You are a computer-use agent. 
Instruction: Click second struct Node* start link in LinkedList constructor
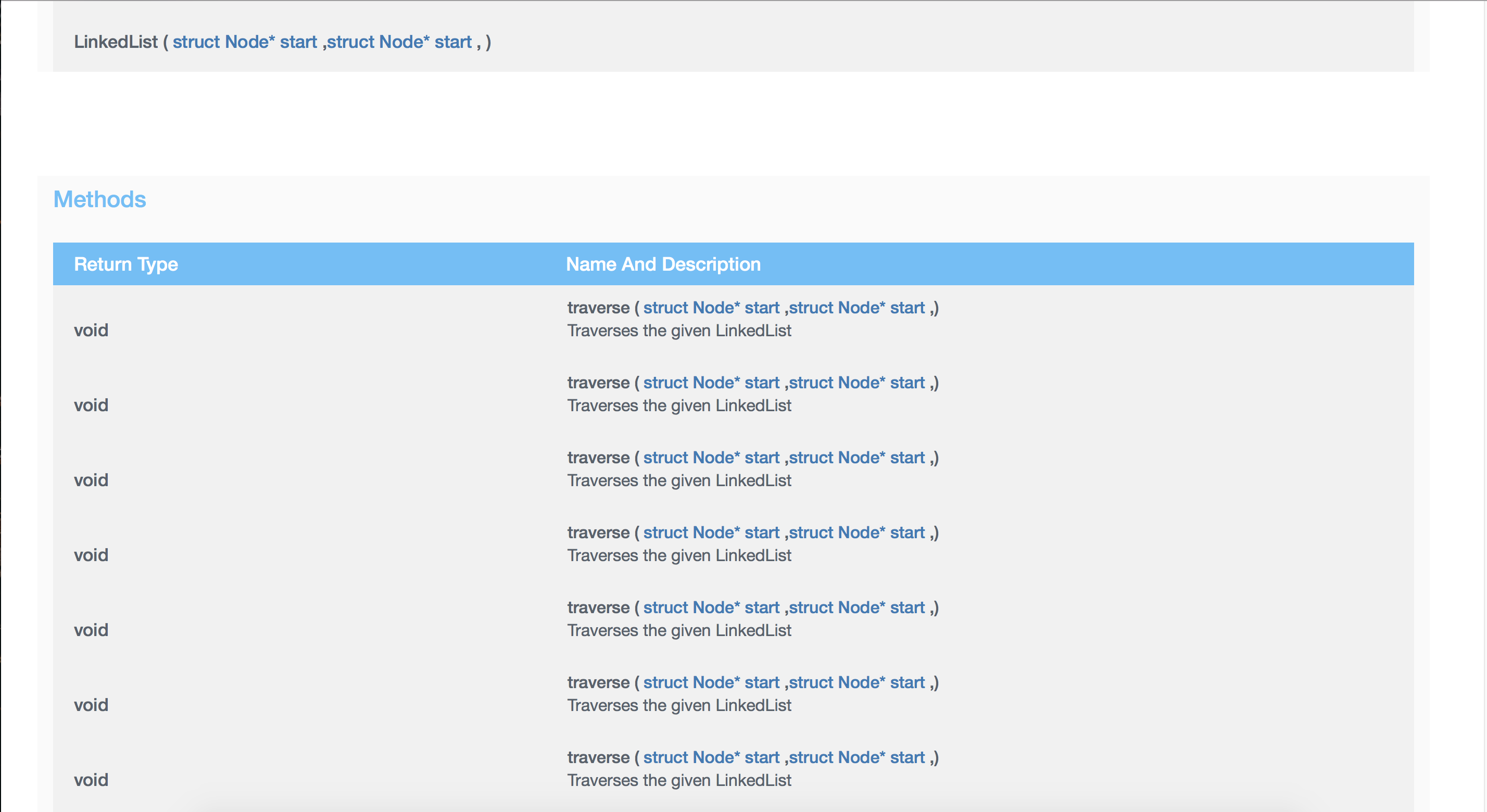(x=399, y=42)
